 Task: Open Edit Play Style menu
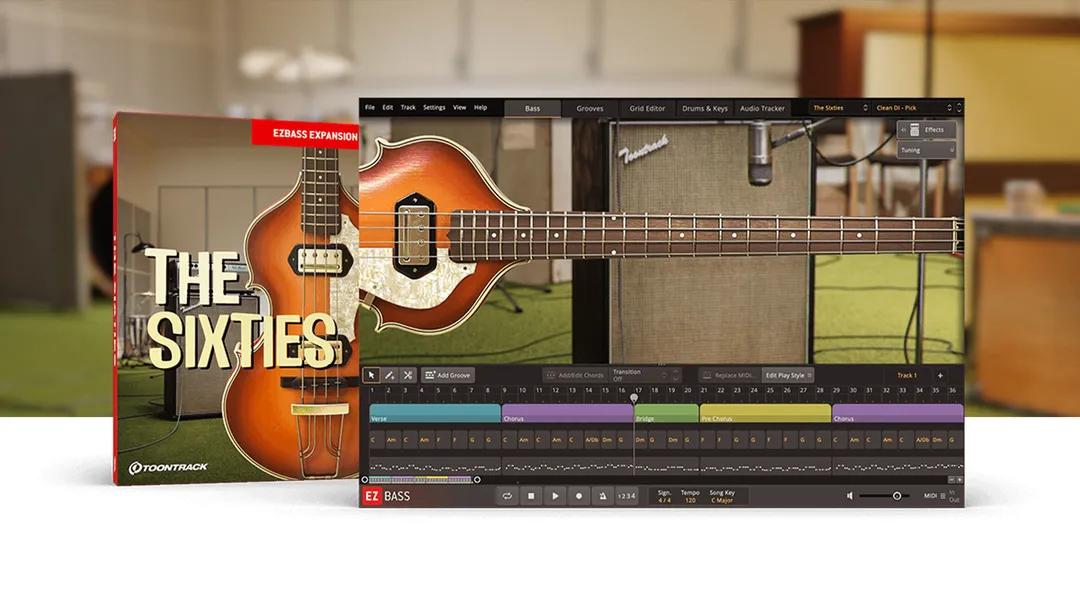point(789,375)
